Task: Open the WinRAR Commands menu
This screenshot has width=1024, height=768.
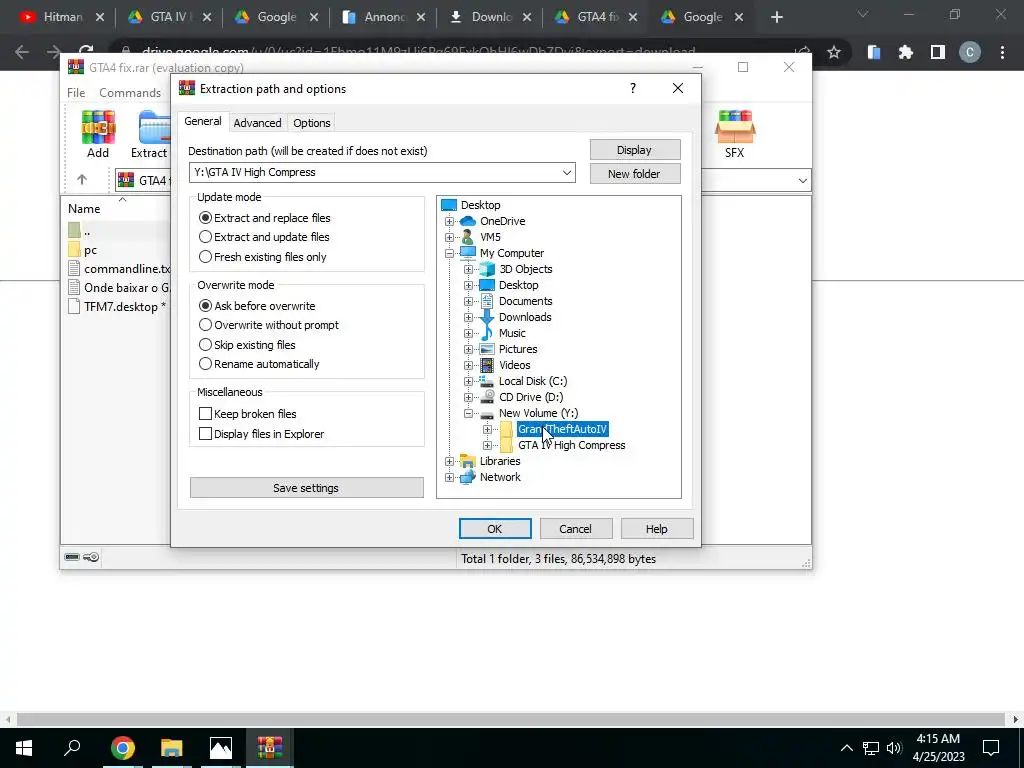Action: tap(130, 93)
